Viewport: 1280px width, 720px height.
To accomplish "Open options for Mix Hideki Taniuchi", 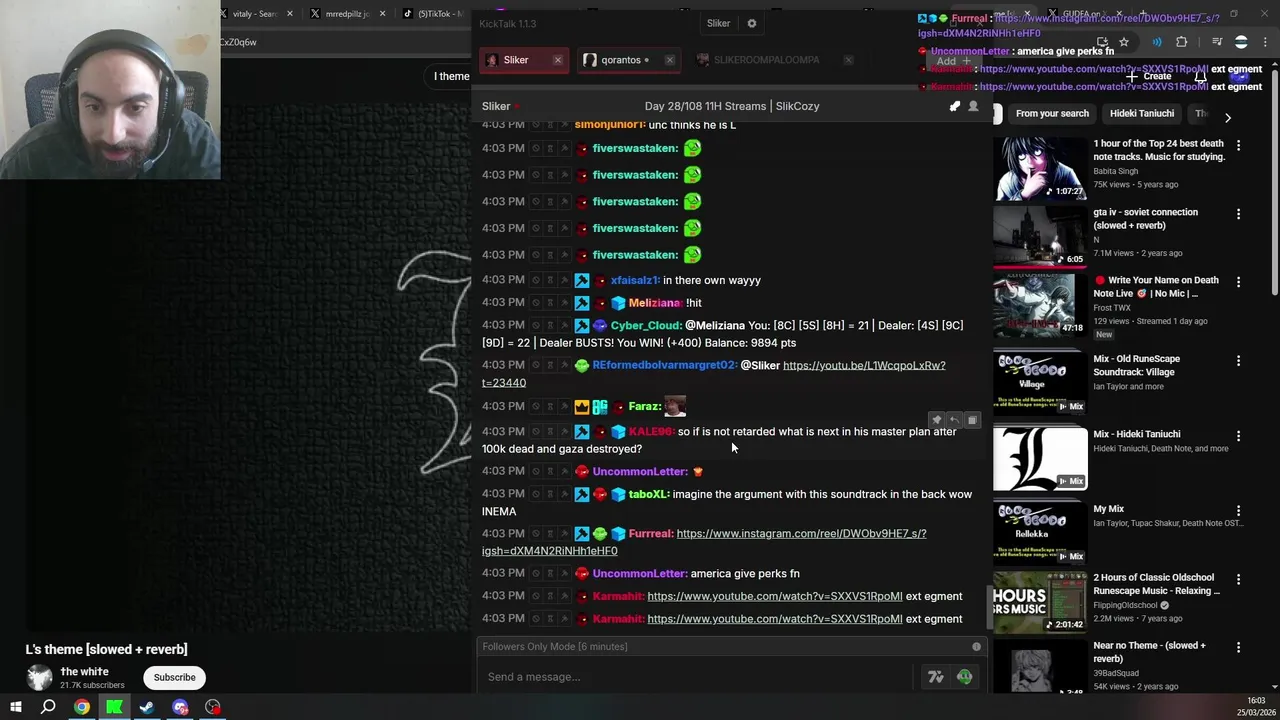I will tap(1238, 435).
